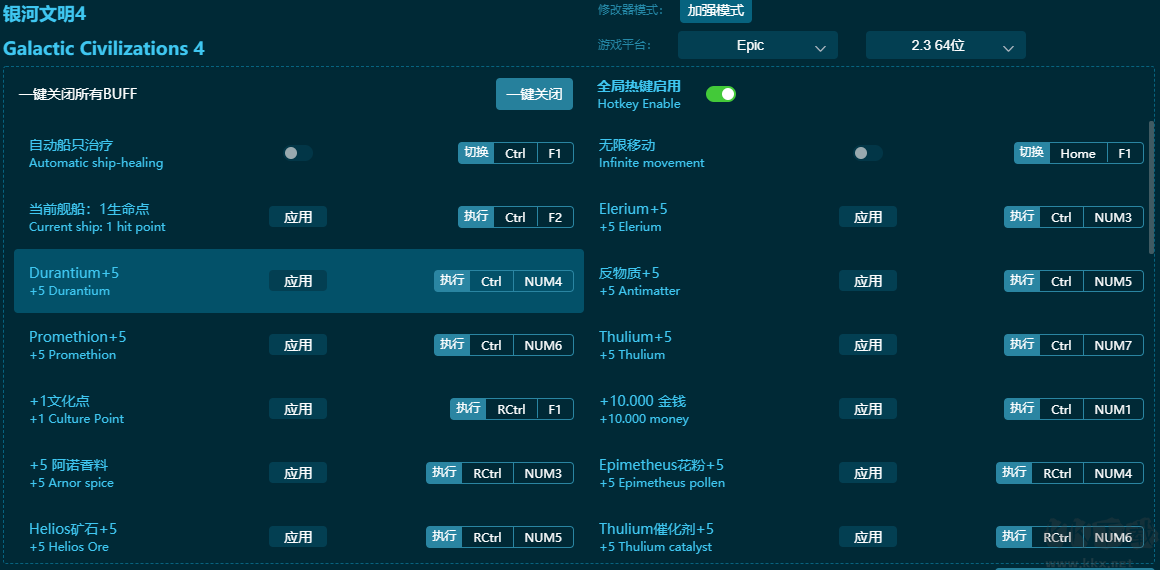Enable Automatic ship-healing toggle
The height and width of the screenshot is (570, 1160).
[x=298, y=153]
